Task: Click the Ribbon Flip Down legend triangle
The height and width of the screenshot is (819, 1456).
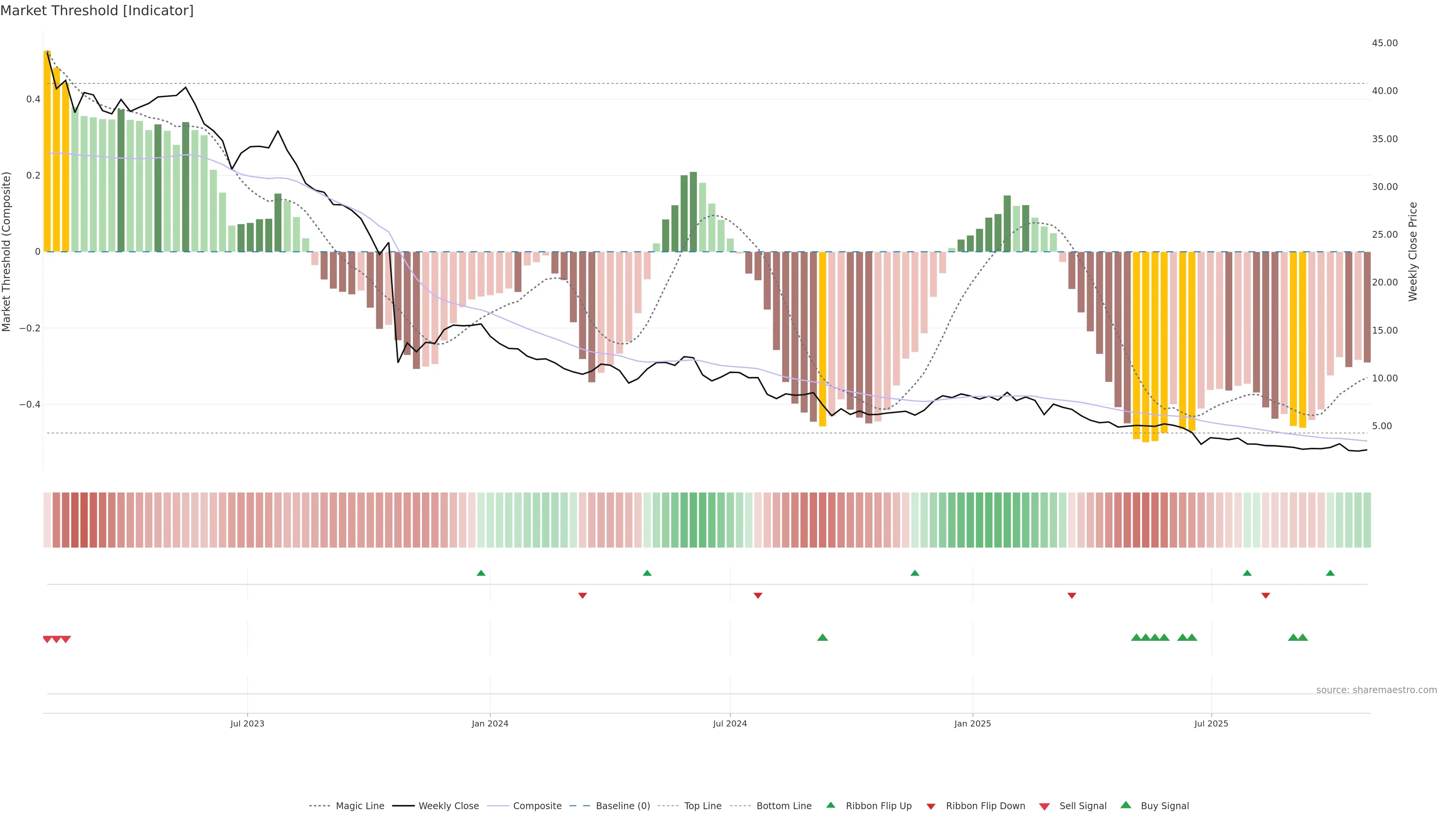Action: coord(931,806)
